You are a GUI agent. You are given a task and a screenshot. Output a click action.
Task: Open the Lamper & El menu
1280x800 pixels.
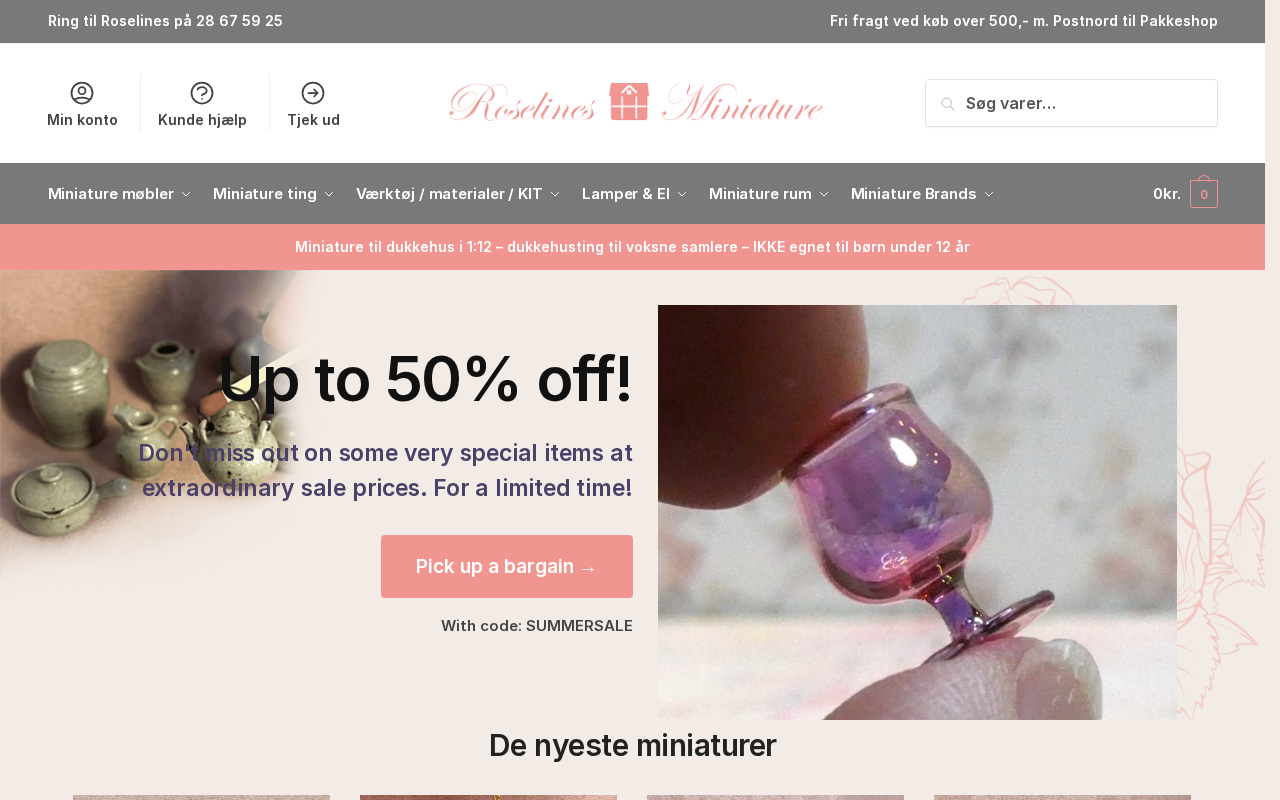click(634, 194)
